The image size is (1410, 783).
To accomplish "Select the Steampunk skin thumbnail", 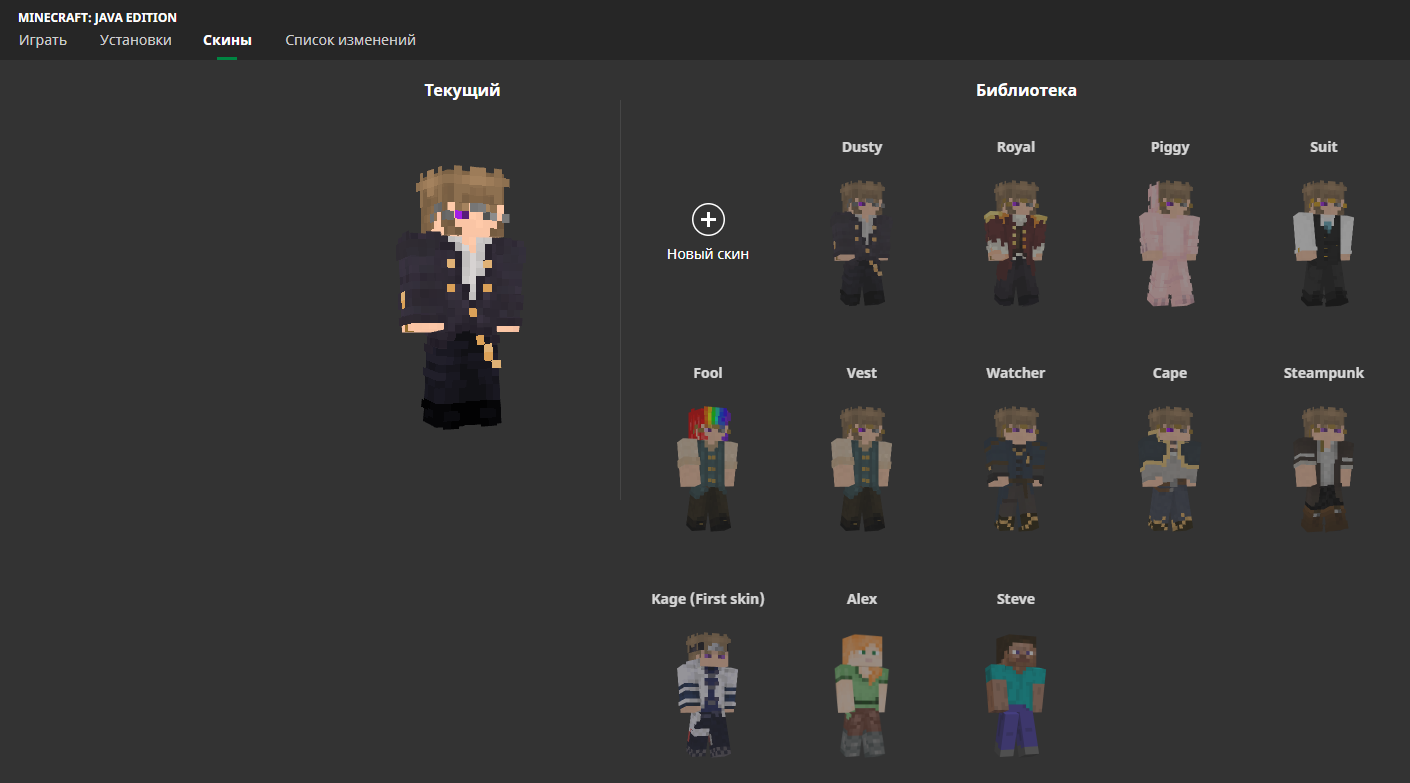I will pos(1323,469).
